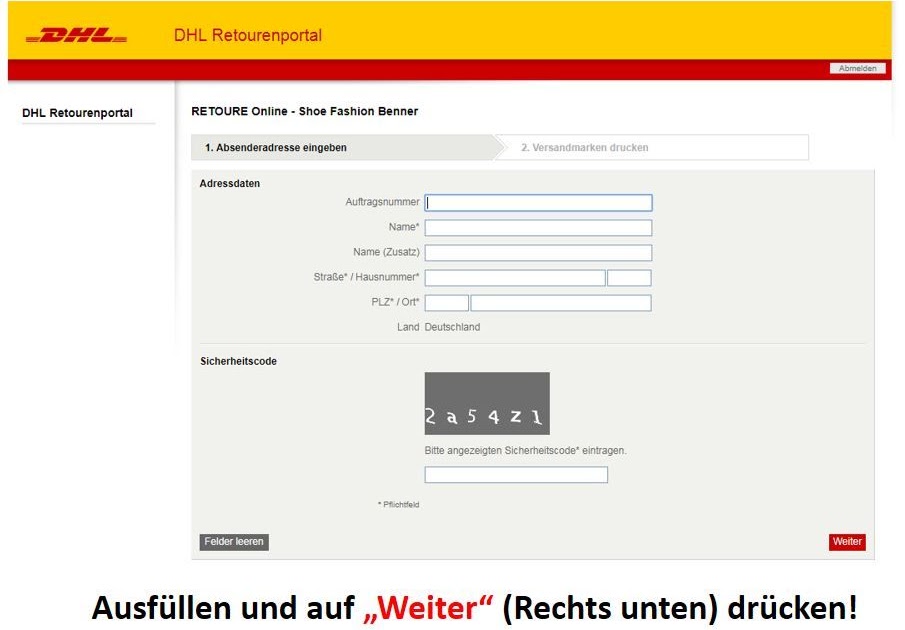Click the DHL Retourenportal header title
Image resolution: width=905 pixels, height=630 pixels.
[248, 35]
